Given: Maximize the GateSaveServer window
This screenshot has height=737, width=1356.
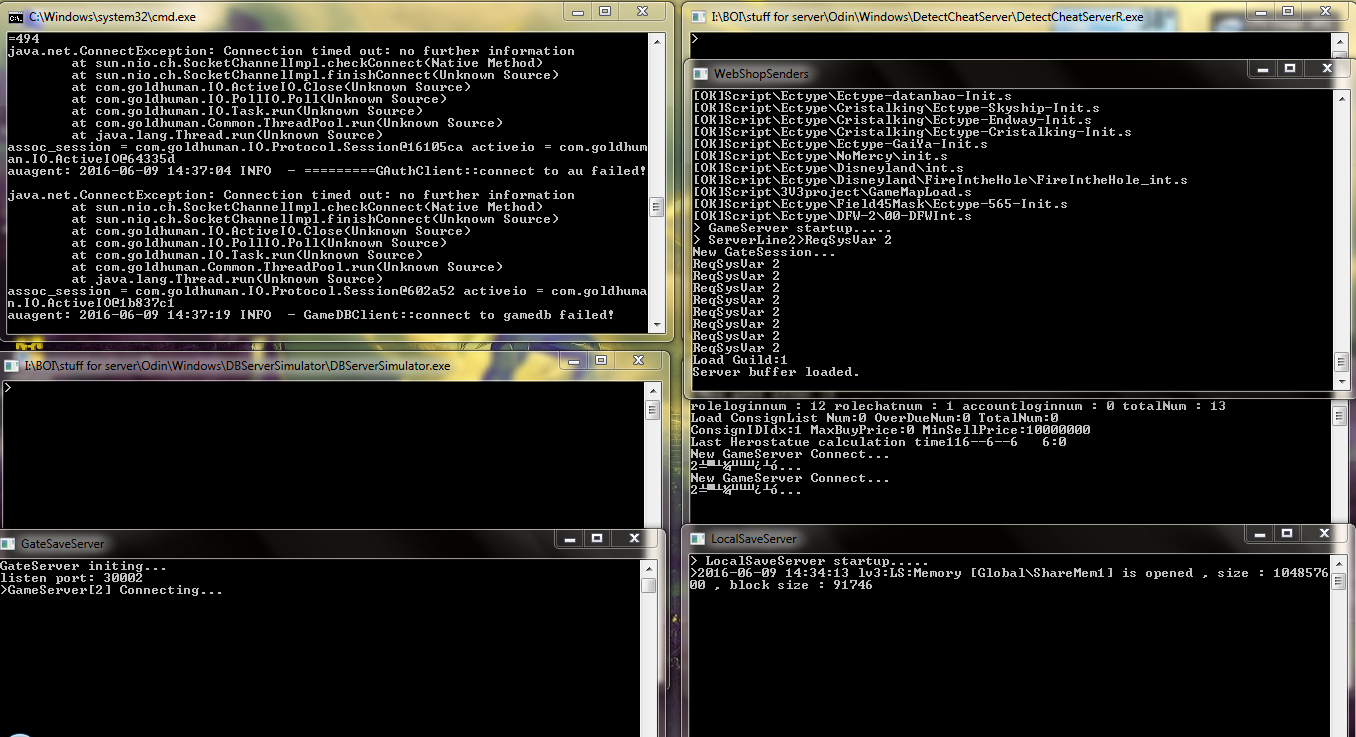Looking at the screenshot, I should [x=596, y=538].
